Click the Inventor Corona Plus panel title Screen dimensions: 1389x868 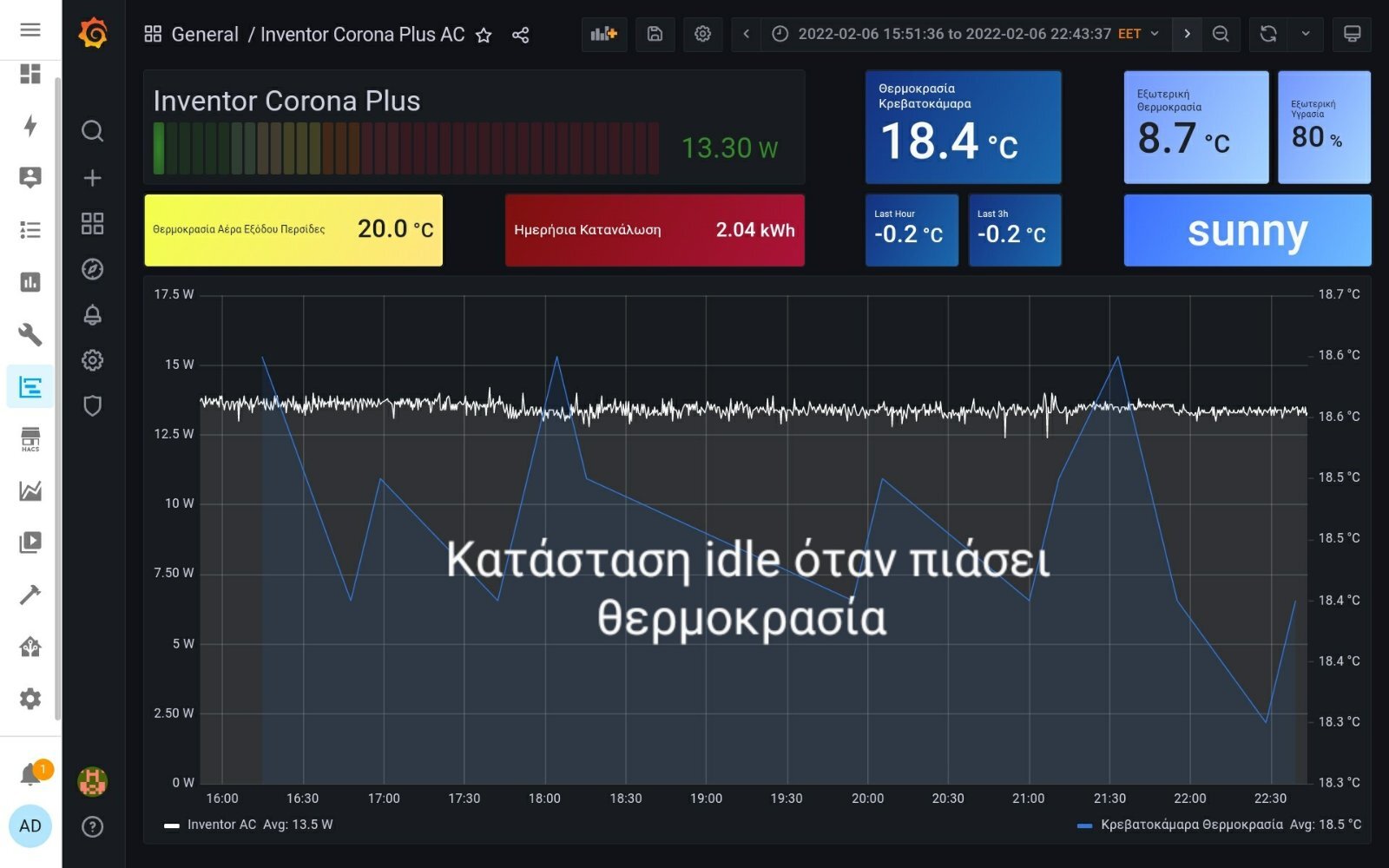(x=286, y=101)
